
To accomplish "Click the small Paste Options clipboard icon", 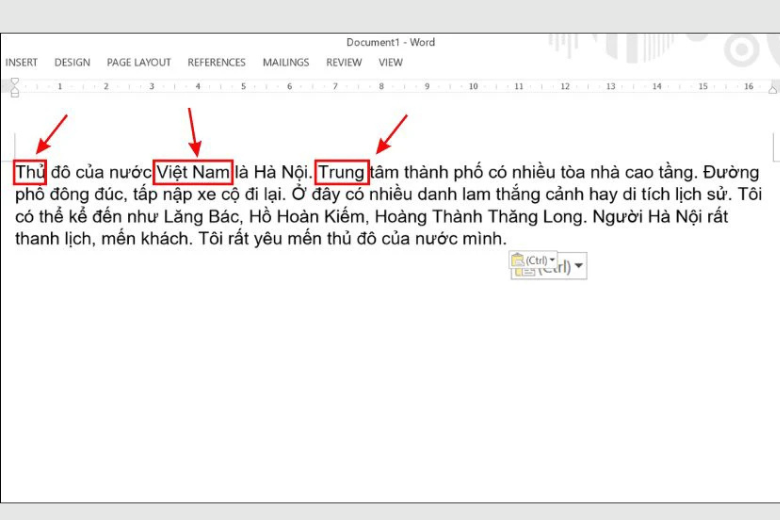I will (517, 260).
